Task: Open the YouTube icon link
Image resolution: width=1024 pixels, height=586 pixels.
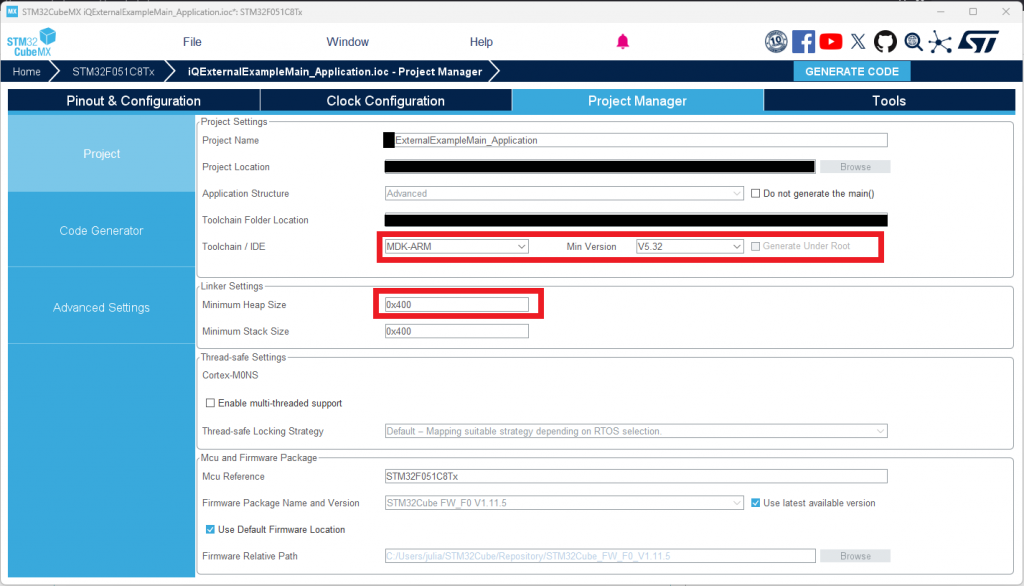Action: (x=830, y=41)
